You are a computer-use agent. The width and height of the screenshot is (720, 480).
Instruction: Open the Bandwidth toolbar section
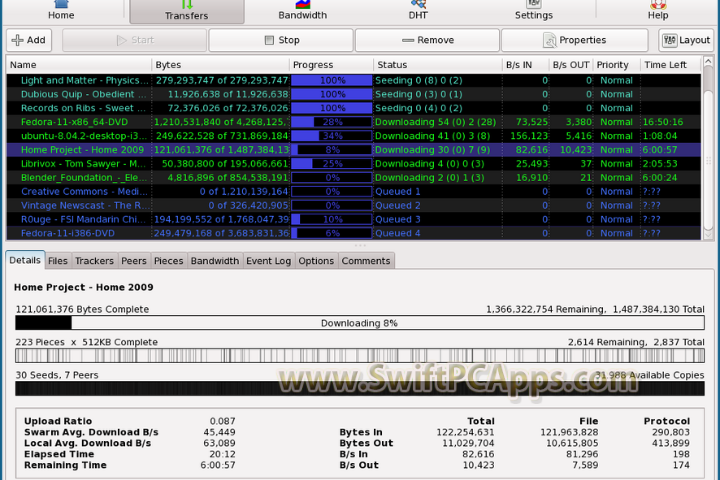tap(303, 11)
